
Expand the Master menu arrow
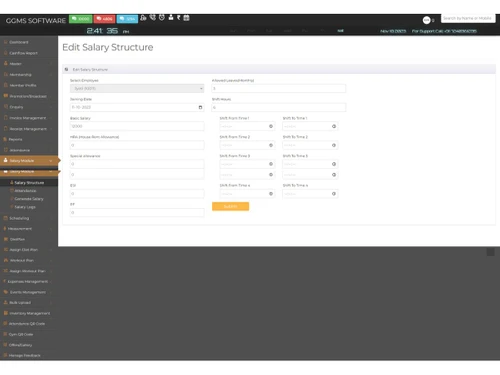pos(51,64)
